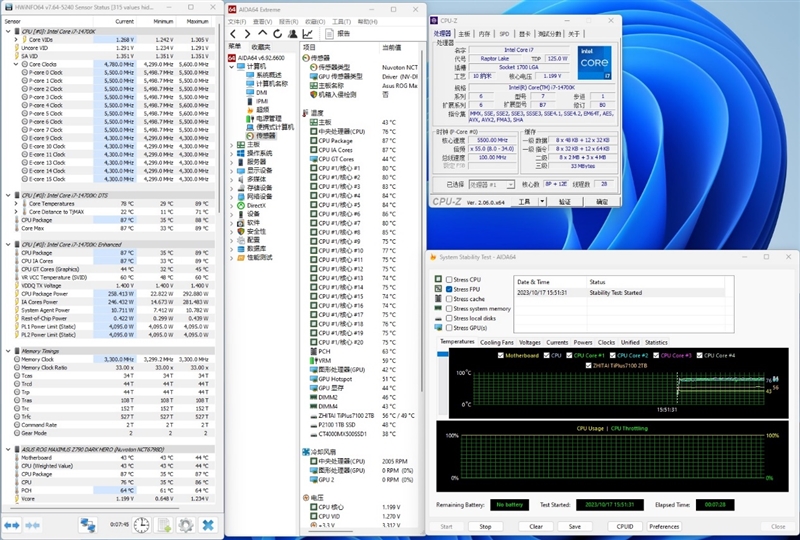
Task: Switch to Cooling Fans tab
Action: (x=496, y=342)
